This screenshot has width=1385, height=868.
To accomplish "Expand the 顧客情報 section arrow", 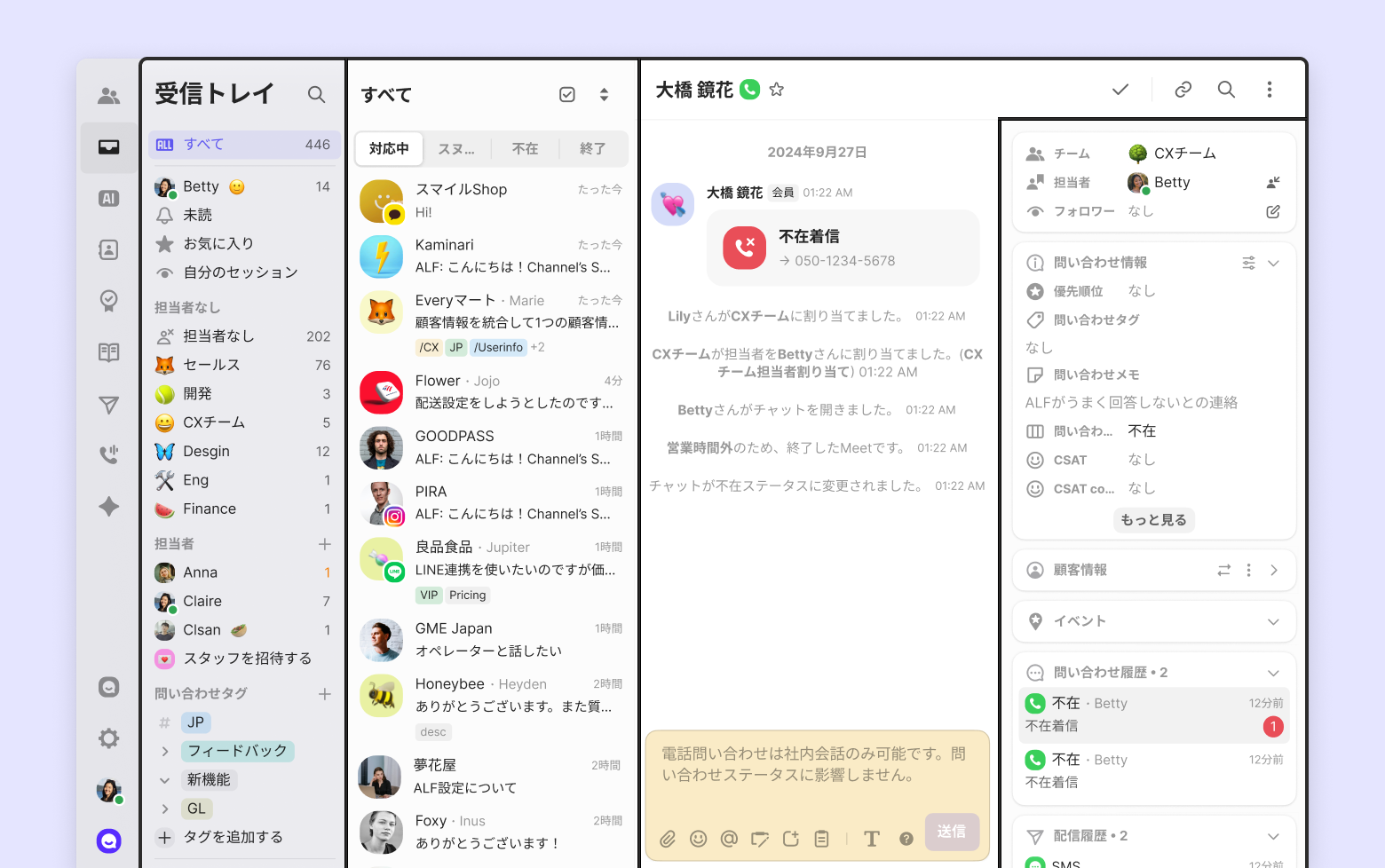I will 1273,571.
